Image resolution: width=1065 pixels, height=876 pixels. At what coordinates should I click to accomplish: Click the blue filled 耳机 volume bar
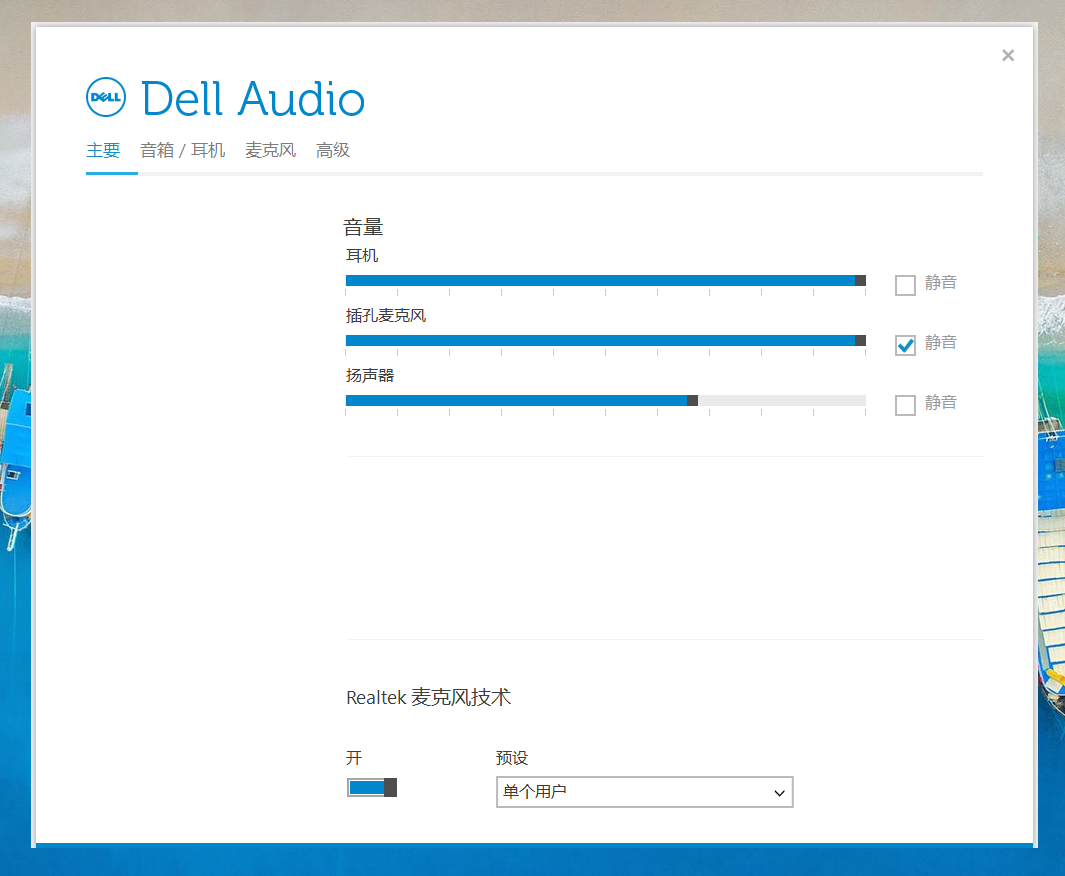[600, 281]
